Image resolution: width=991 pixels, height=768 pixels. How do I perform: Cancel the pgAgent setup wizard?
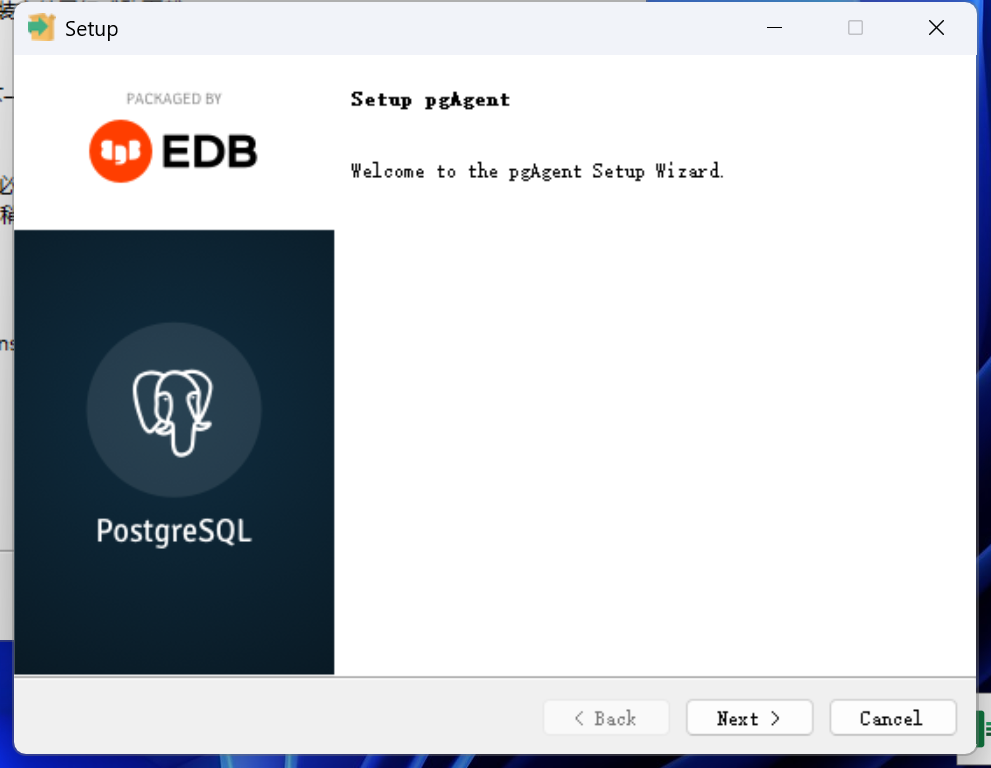892,717
